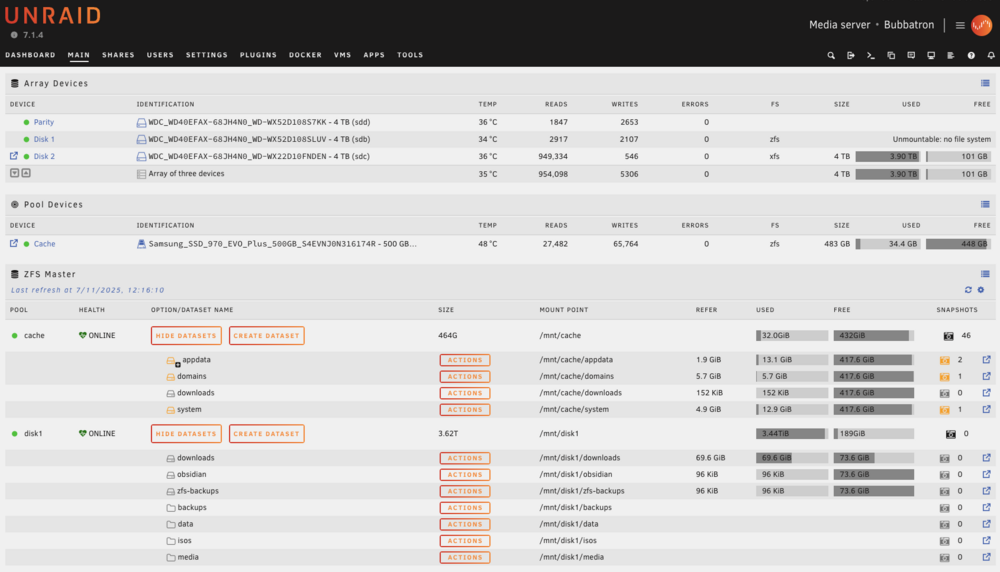Open ZFS Master settings gear icon
The image size is (1000, 572).
[982, 290]
